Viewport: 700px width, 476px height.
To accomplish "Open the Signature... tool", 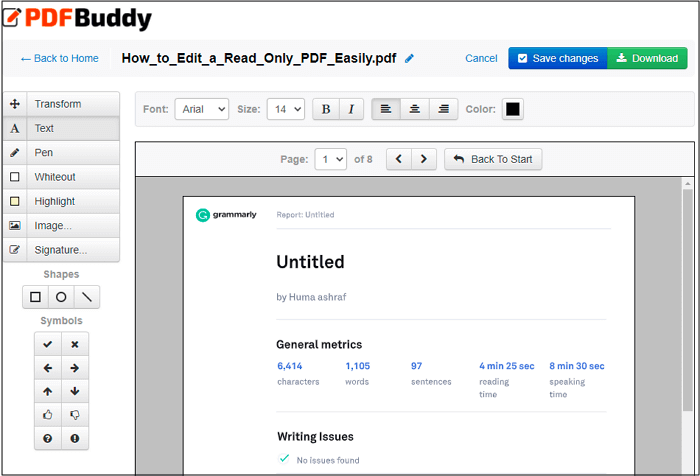I will 62,250.
